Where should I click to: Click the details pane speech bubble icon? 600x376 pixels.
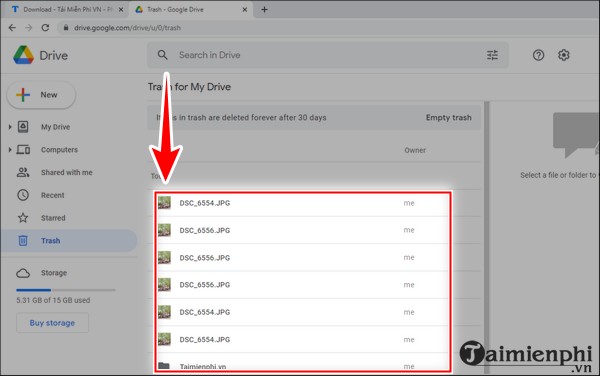(576, 135)
